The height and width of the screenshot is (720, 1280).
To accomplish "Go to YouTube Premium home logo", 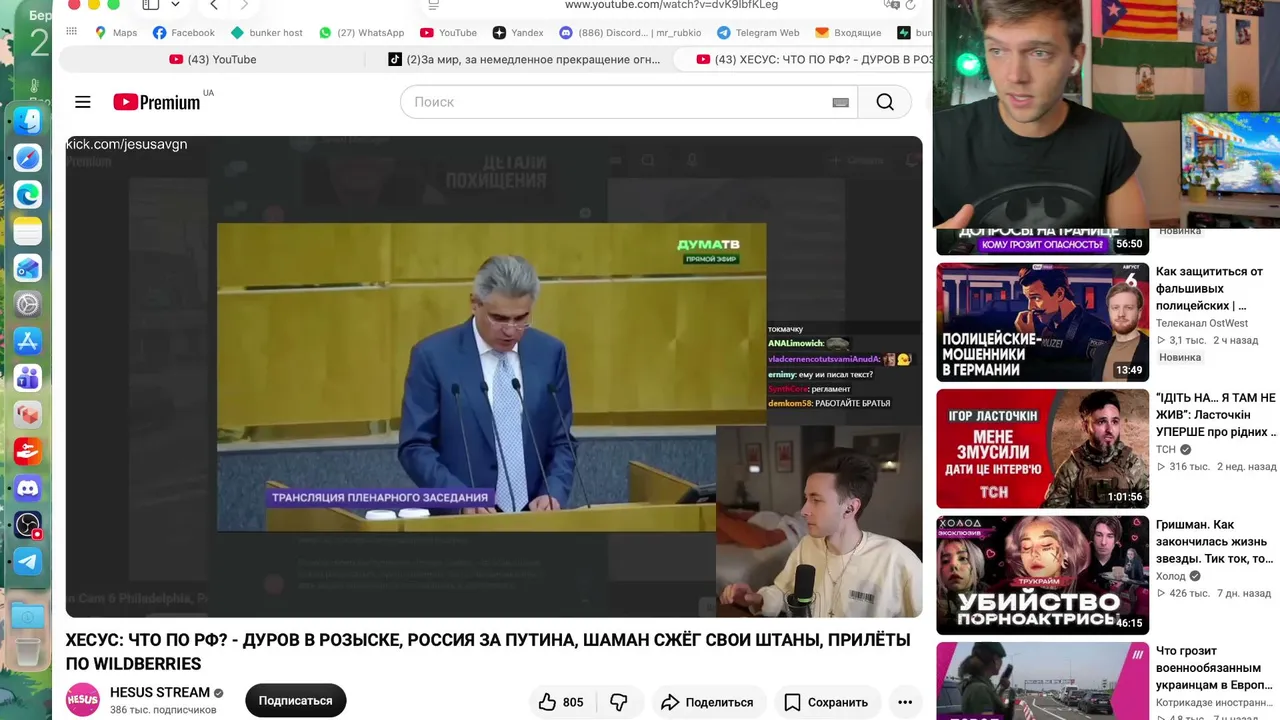I will point(157,102).
